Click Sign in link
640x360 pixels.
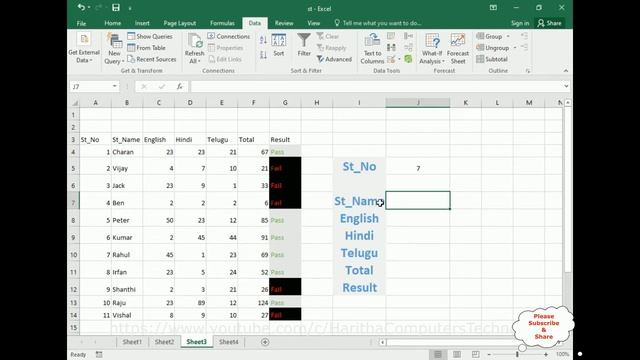pyautogui.click(x=520, y=23)
